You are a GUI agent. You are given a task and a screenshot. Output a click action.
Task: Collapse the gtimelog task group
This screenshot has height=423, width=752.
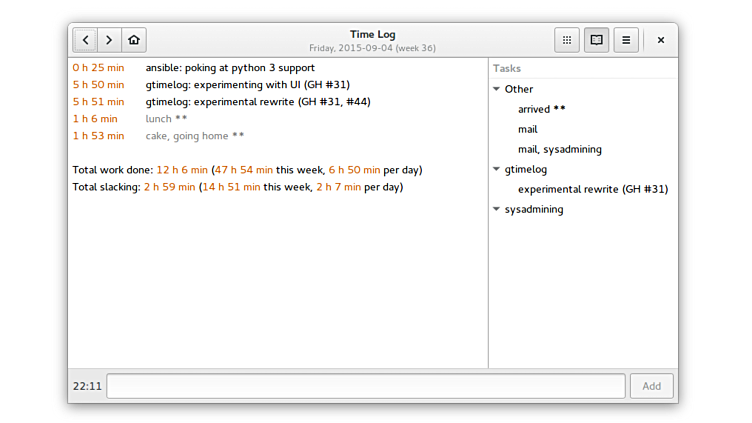[x=496, y=169]
